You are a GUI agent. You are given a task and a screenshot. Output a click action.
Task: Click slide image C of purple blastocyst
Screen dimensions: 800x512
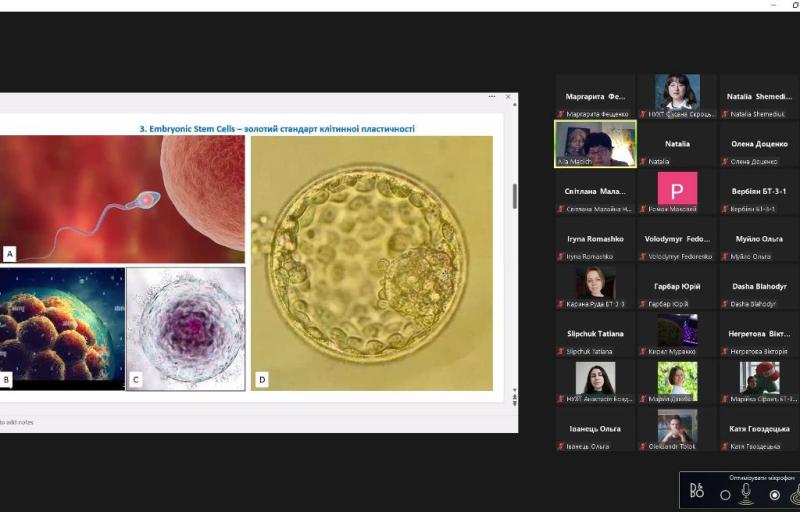186,329
